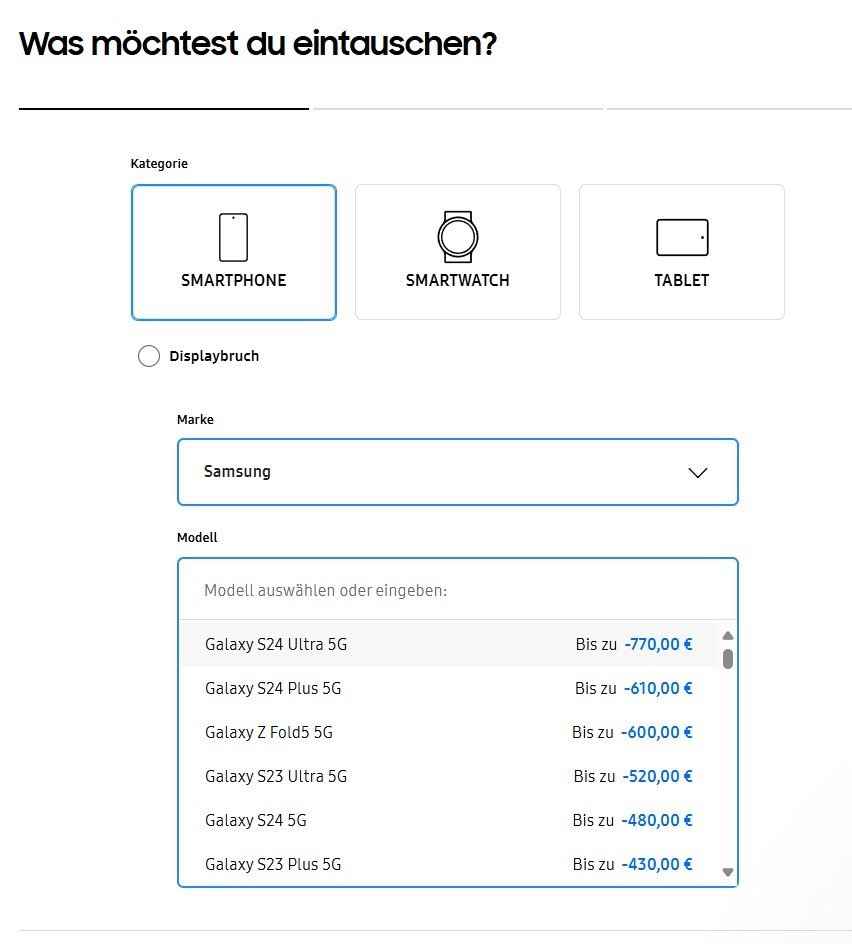Click the SMARTWATCH label text
Image resolution: width=852 pixels, height=944 pixels.
(457, 281)
